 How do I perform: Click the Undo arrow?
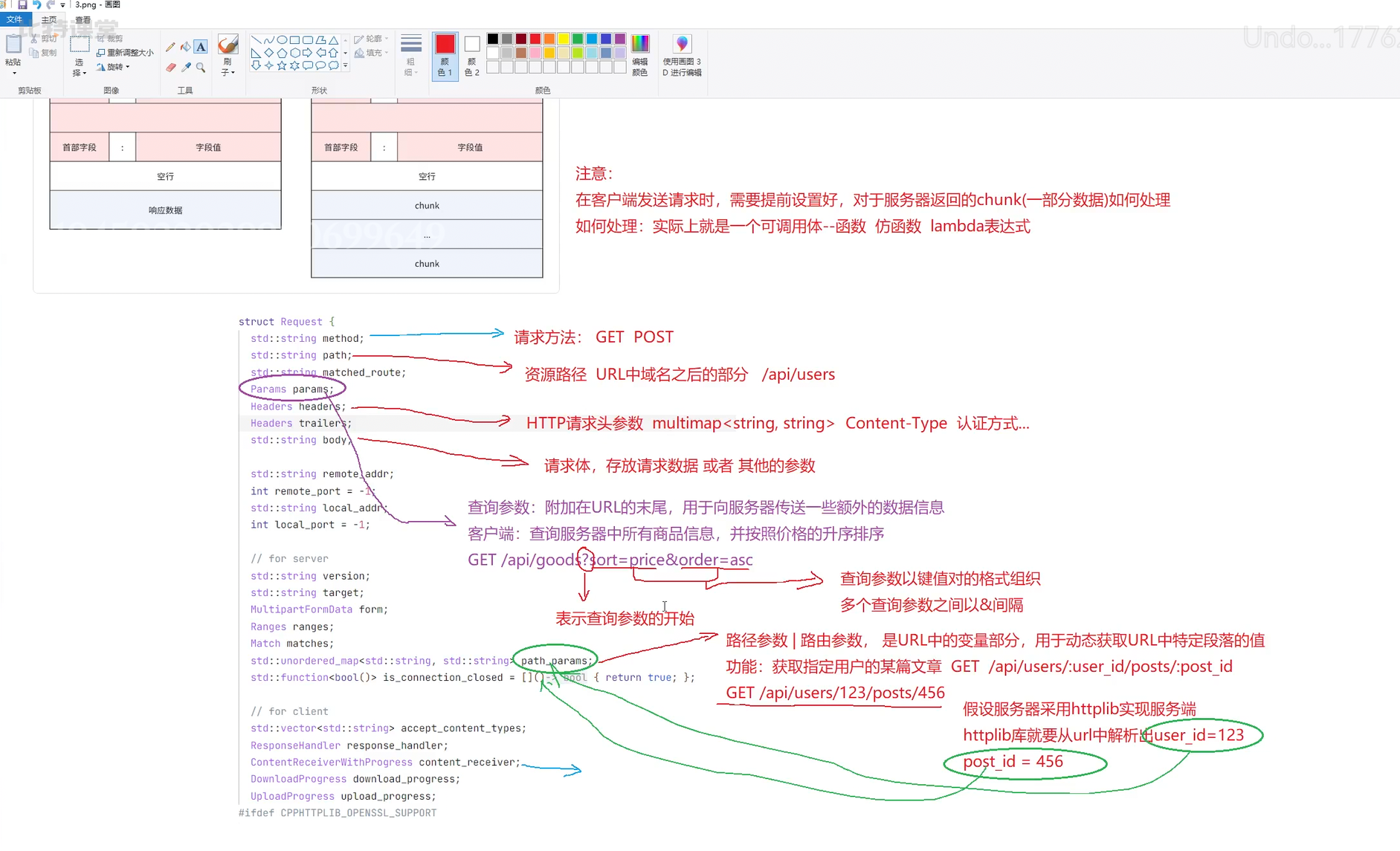(38, 4)
